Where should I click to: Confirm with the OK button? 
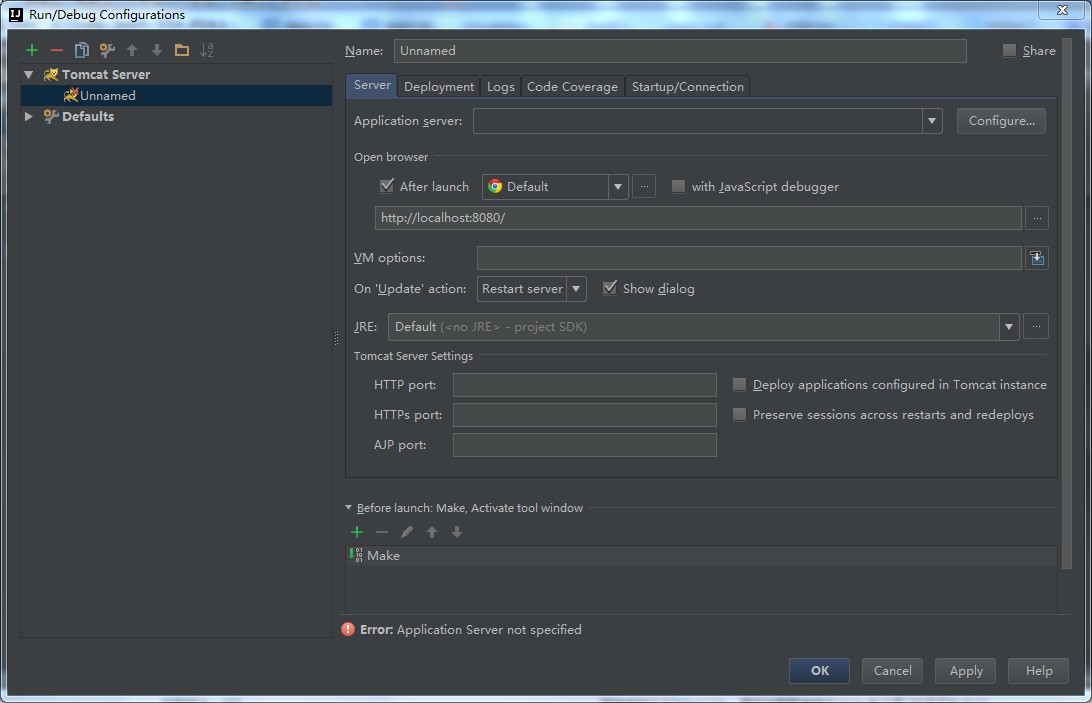[819, 670]
